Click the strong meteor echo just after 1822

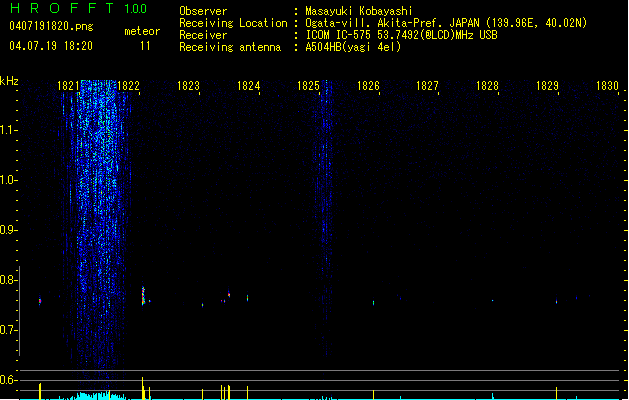tap(143, 296)
